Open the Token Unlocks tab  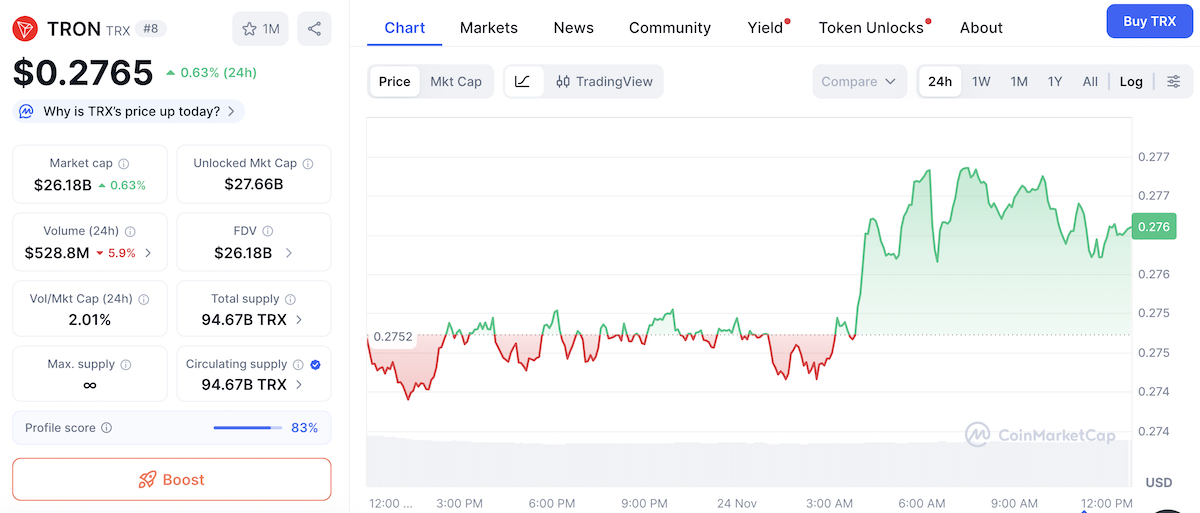872,28
